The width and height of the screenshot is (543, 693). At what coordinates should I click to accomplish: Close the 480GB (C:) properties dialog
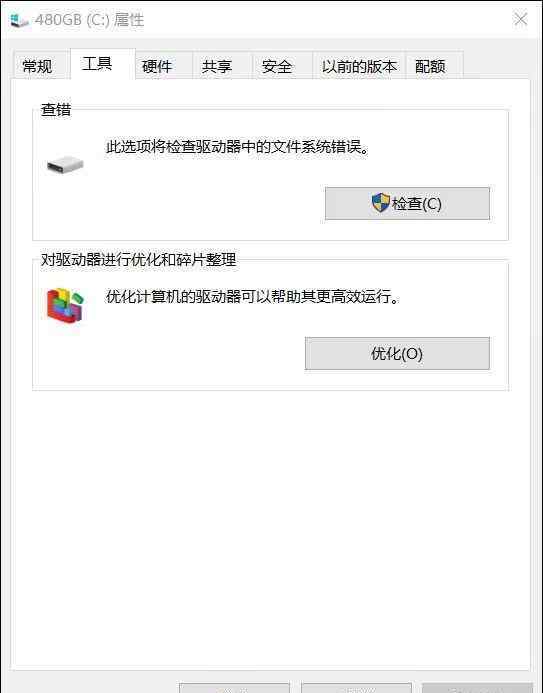point(520,19)
